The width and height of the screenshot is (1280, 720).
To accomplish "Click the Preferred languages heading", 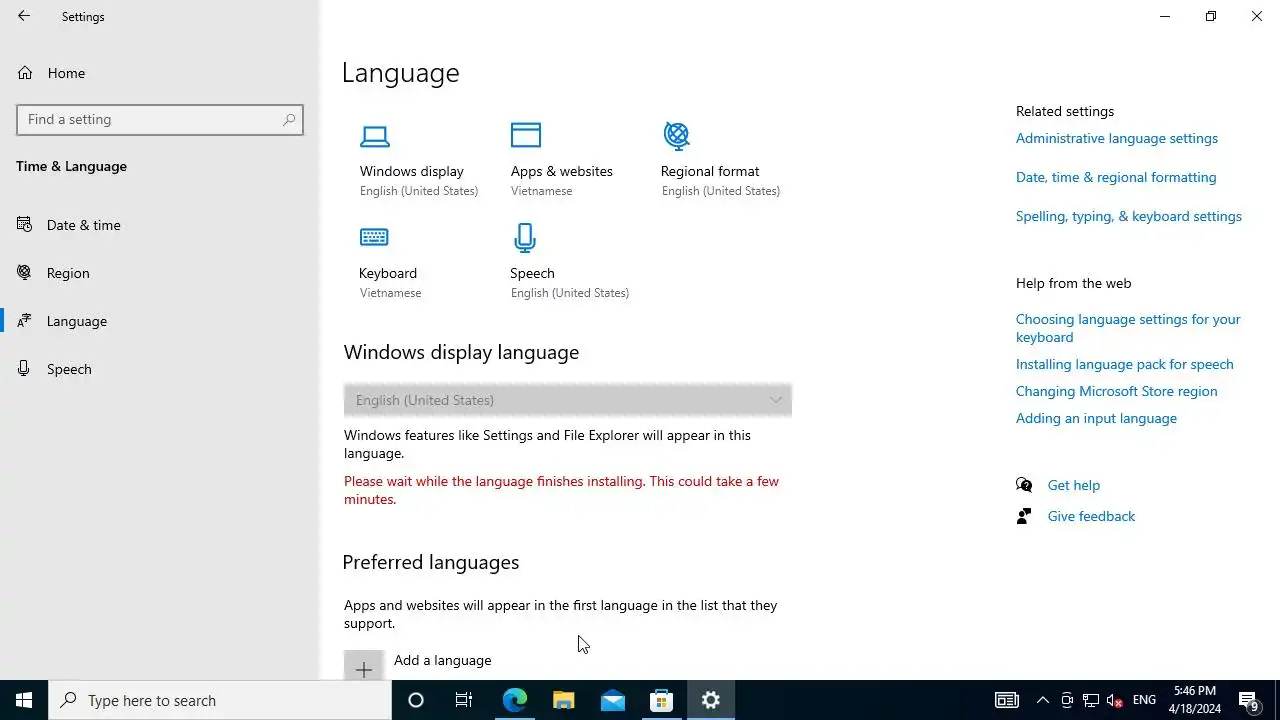I will point(431,562).
